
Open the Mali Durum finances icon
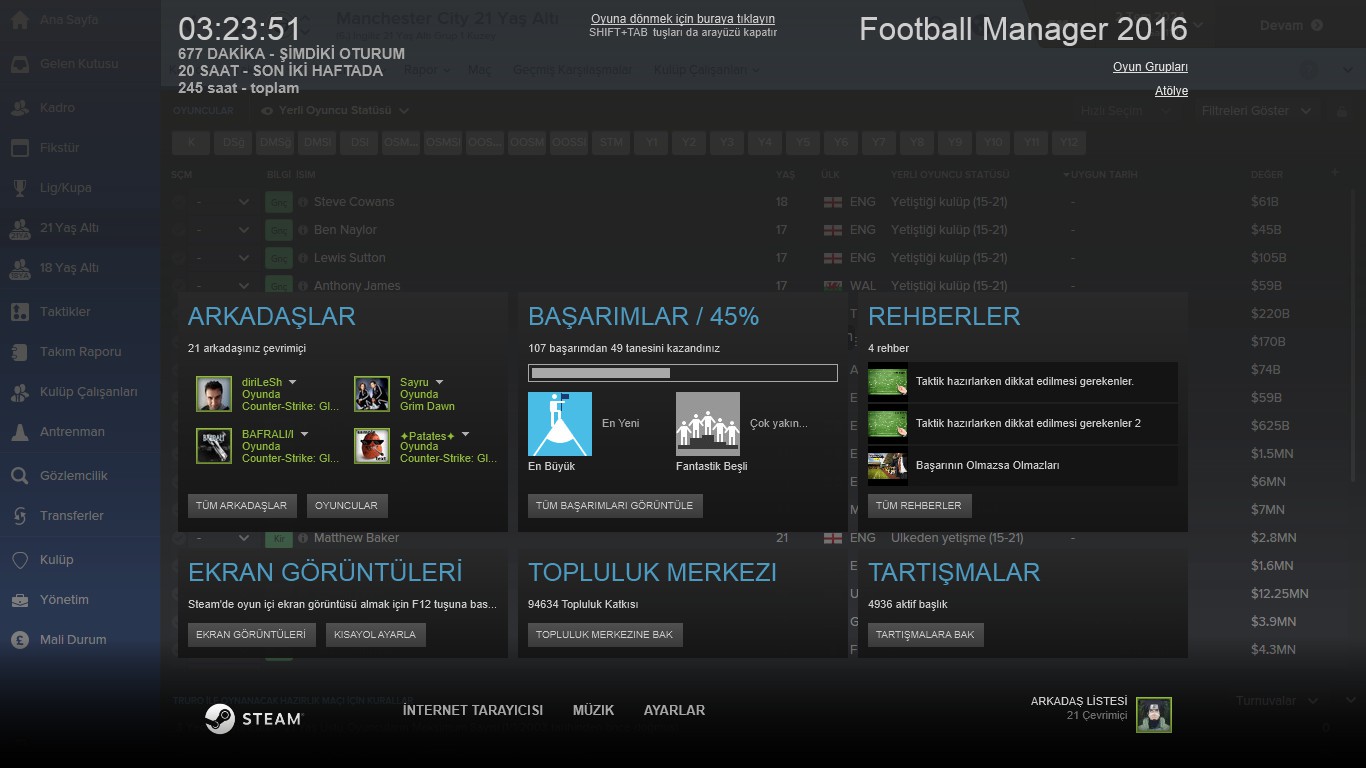(20, 640)
